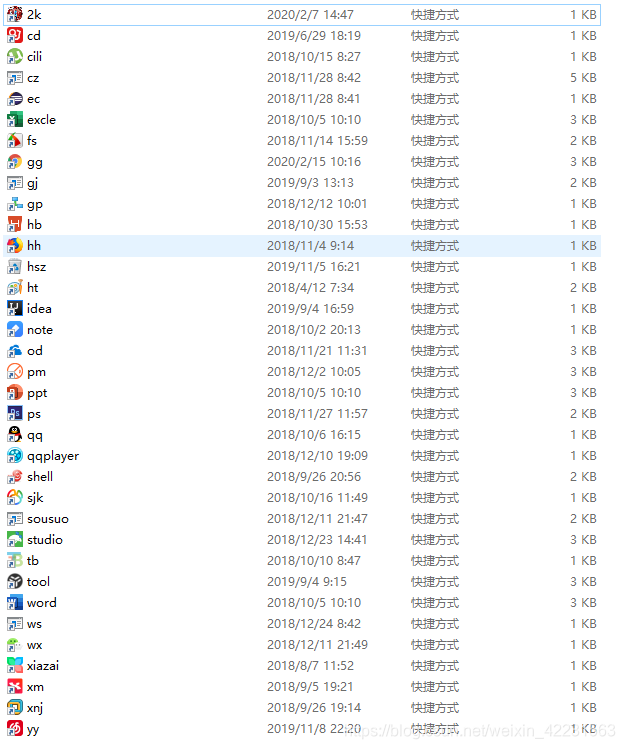Viewport: 625px width, 749px height.
Task: Select the date 2019/9/3 13:13
Action: (310, 183)
